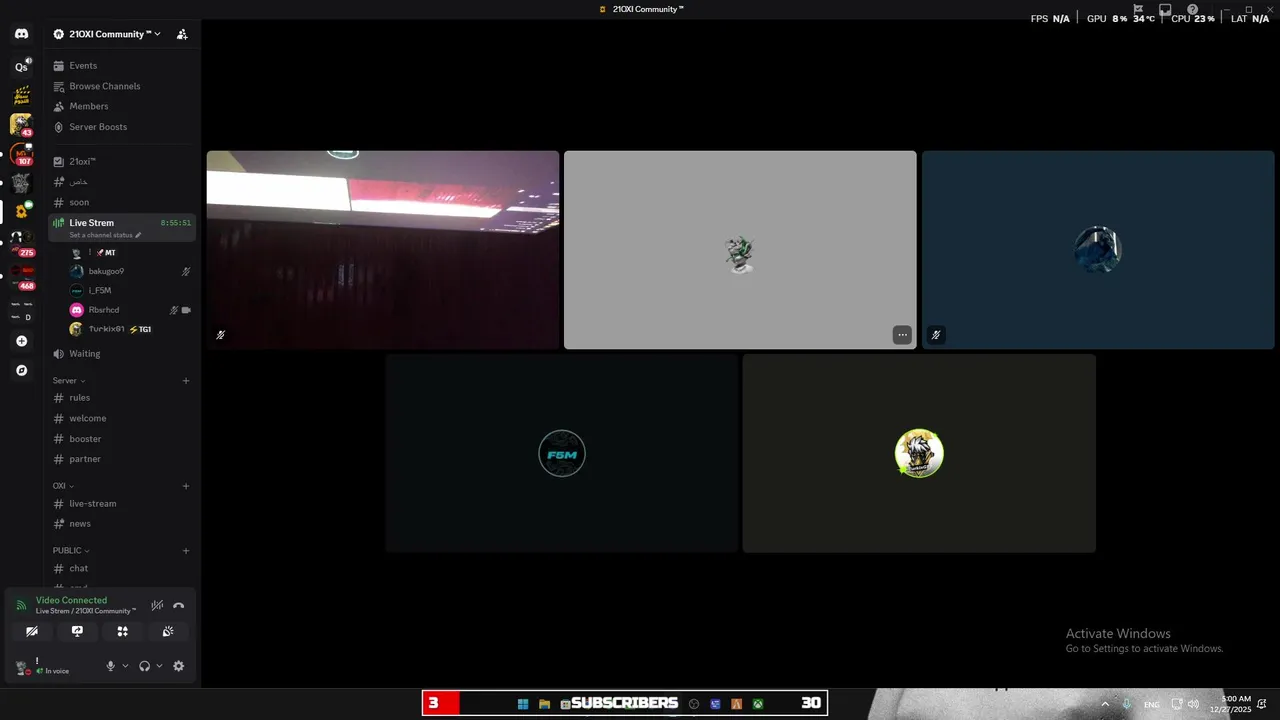Toggle microphone mute
Image resolution: width=1280 pixels, height=720 pixels.
(x=111, y=666)
